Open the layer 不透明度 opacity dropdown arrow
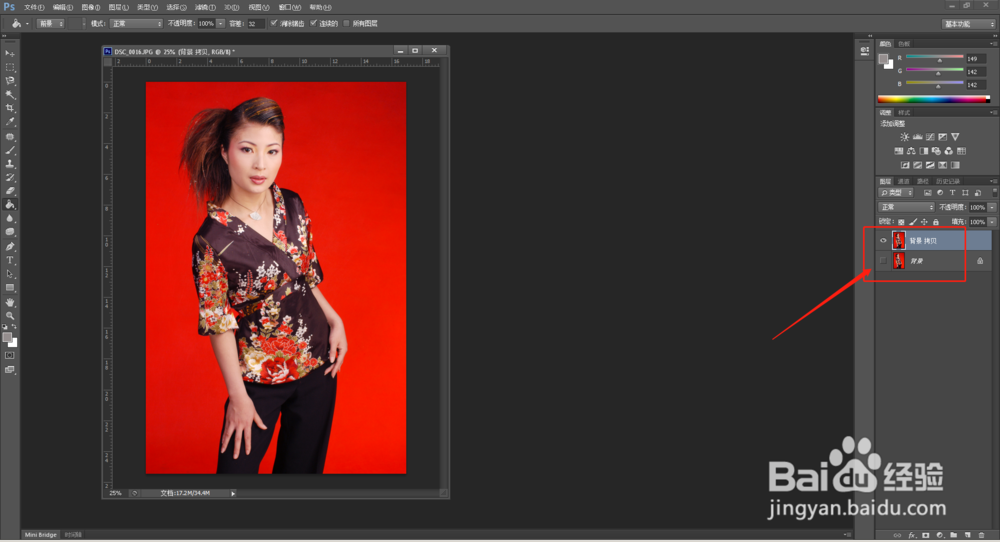 (x=992, y=207)
